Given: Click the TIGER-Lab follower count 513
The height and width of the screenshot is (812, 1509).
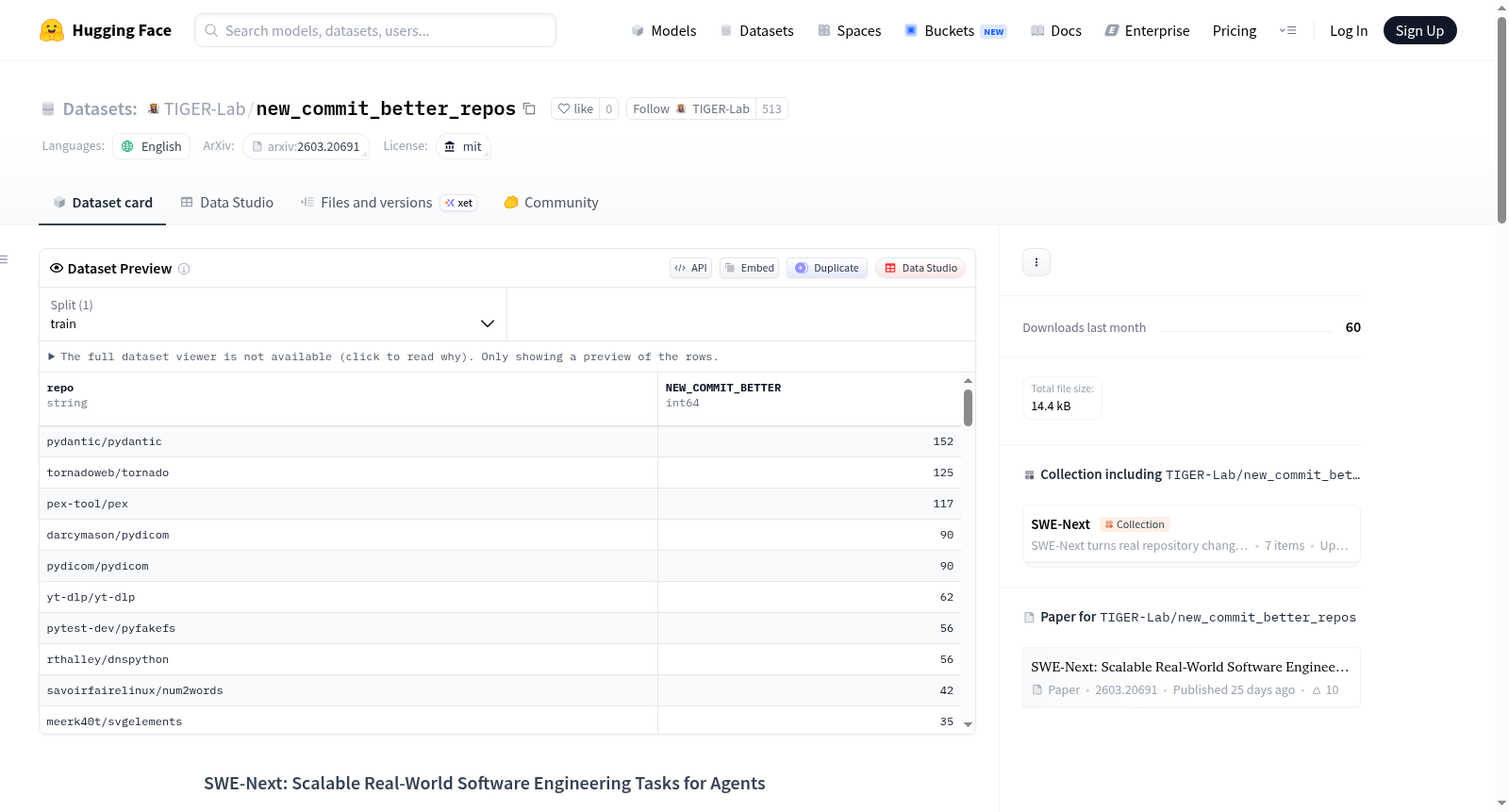Looking at the screenshot, I should coord(771,108).
